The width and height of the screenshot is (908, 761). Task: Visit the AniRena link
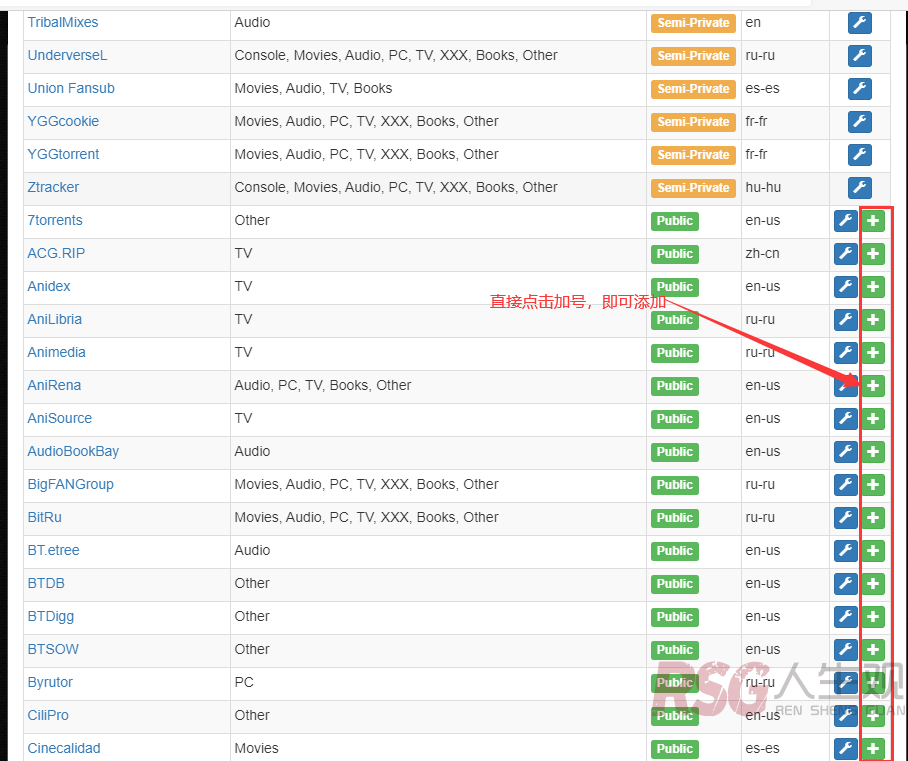coord(54,386)
